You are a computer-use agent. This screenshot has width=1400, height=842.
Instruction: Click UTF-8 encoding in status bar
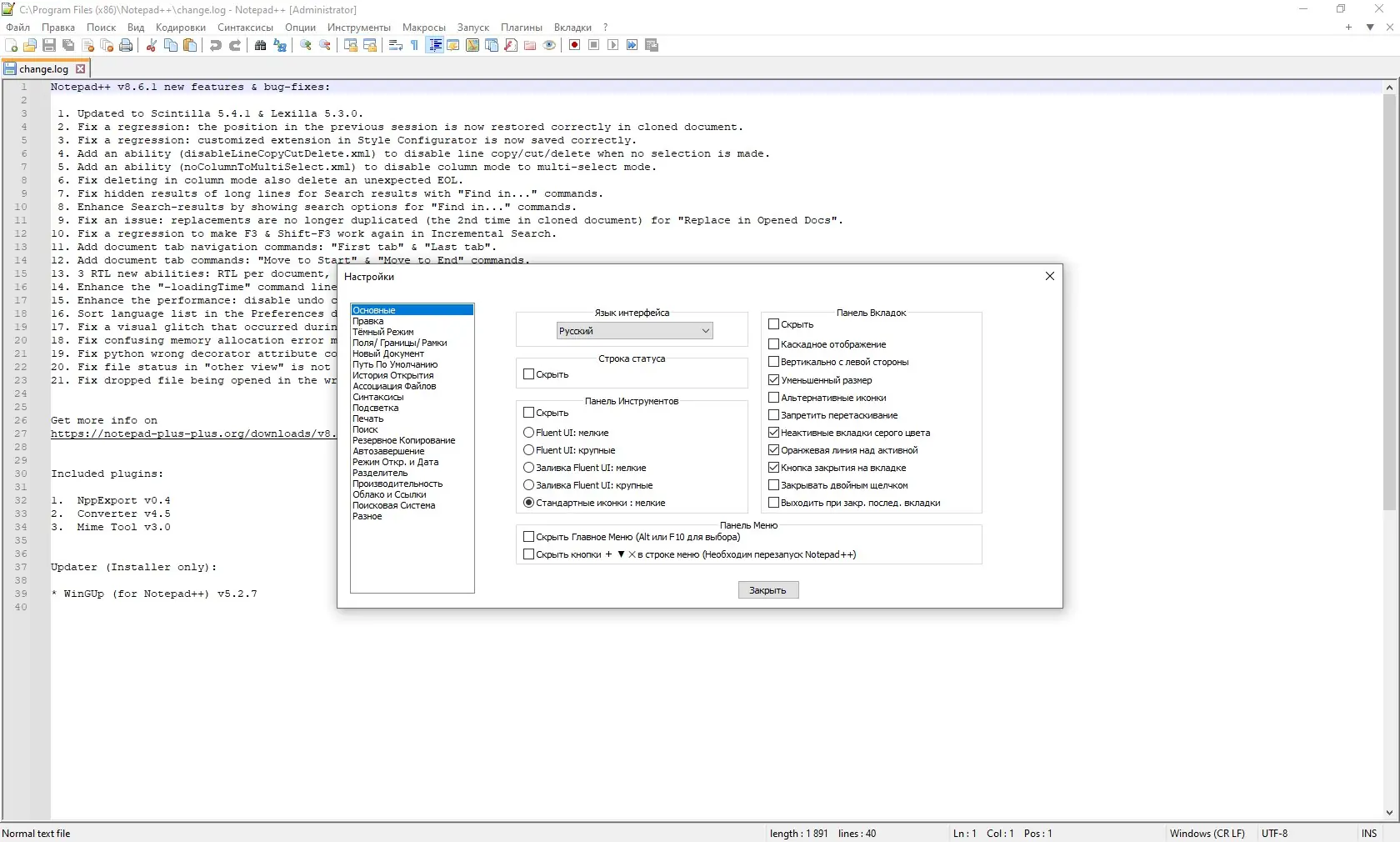click(x=1275, y=834)
